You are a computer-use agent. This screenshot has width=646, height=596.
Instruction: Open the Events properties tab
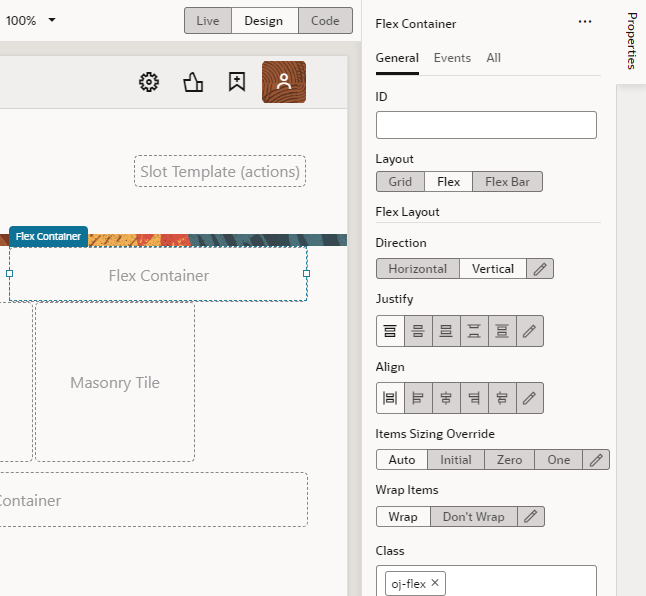(452, 58)
